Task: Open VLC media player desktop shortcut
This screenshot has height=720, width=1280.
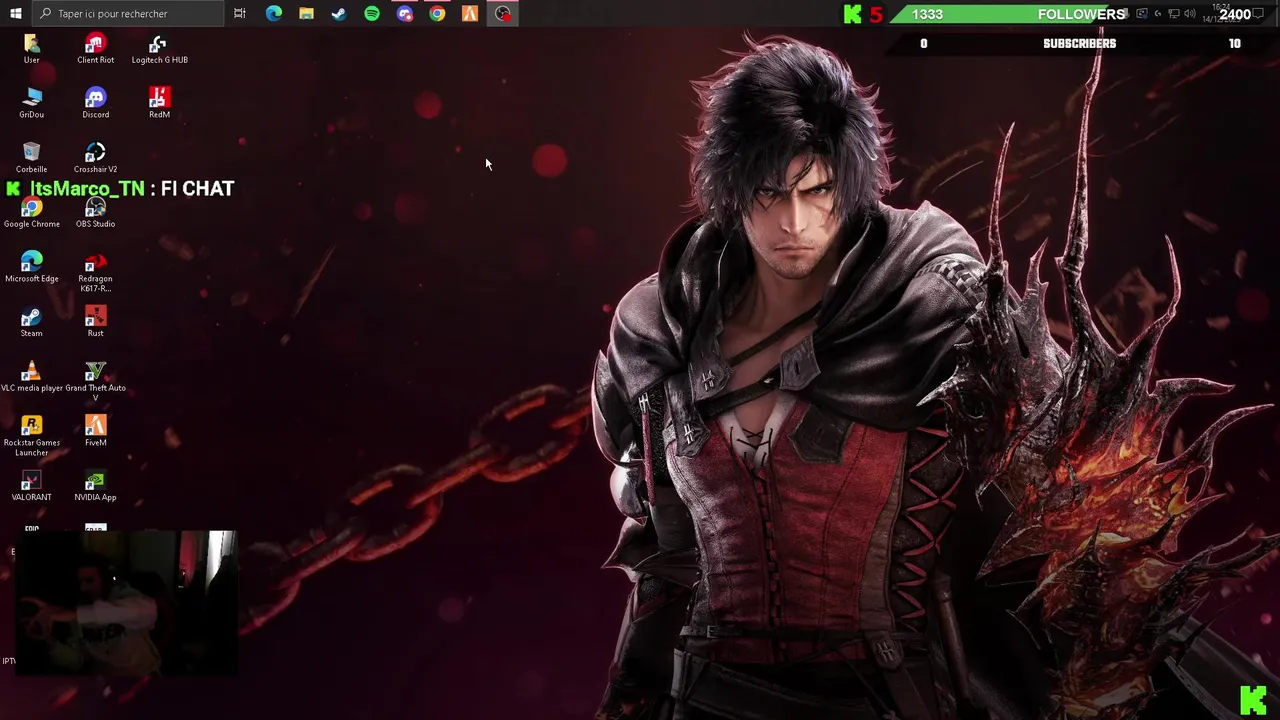Action: coord(31,377)
